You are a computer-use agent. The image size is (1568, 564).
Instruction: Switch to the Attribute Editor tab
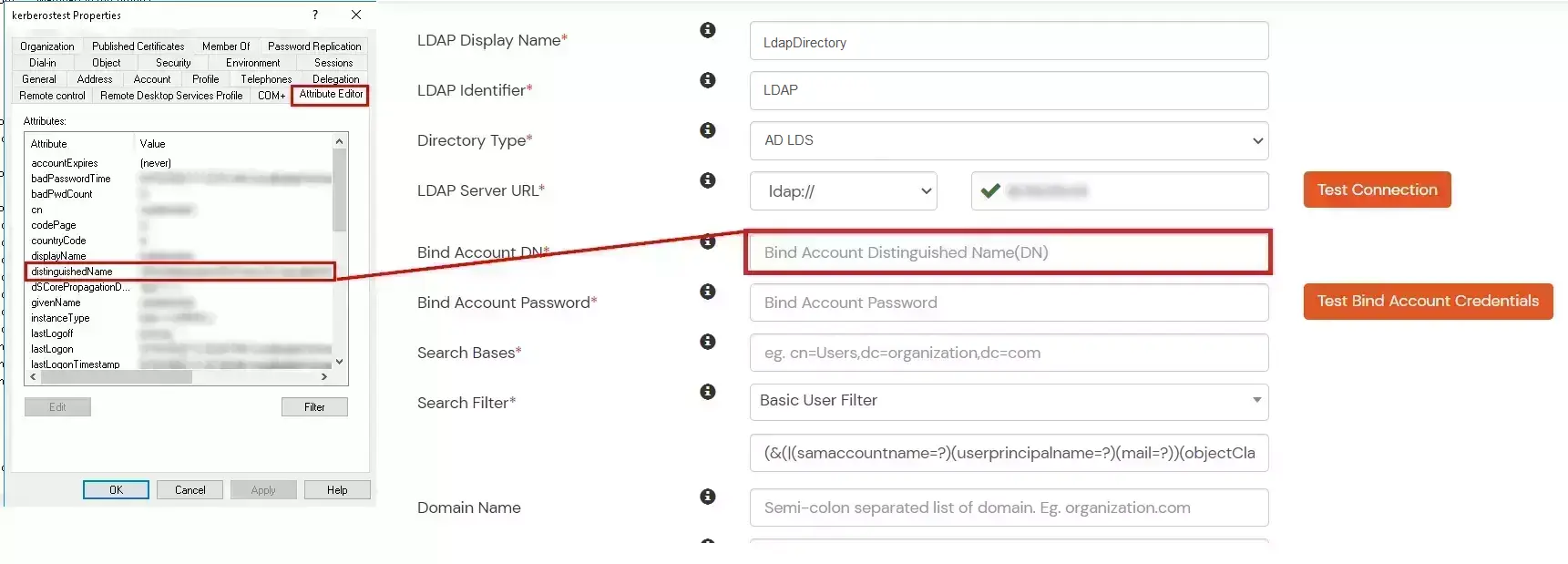[x=331, y=95]
